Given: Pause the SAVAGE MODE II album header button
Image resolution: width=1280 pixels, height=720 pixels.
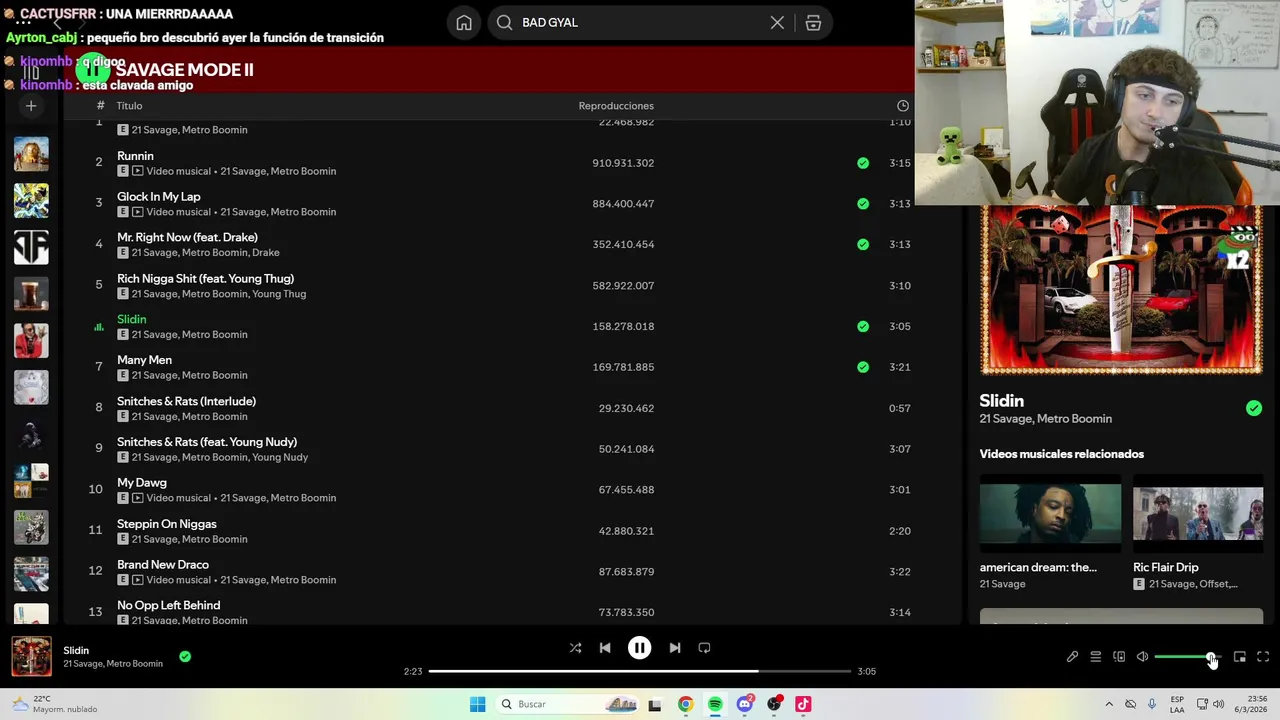Looking at the screenshot, I should point(92,69).
